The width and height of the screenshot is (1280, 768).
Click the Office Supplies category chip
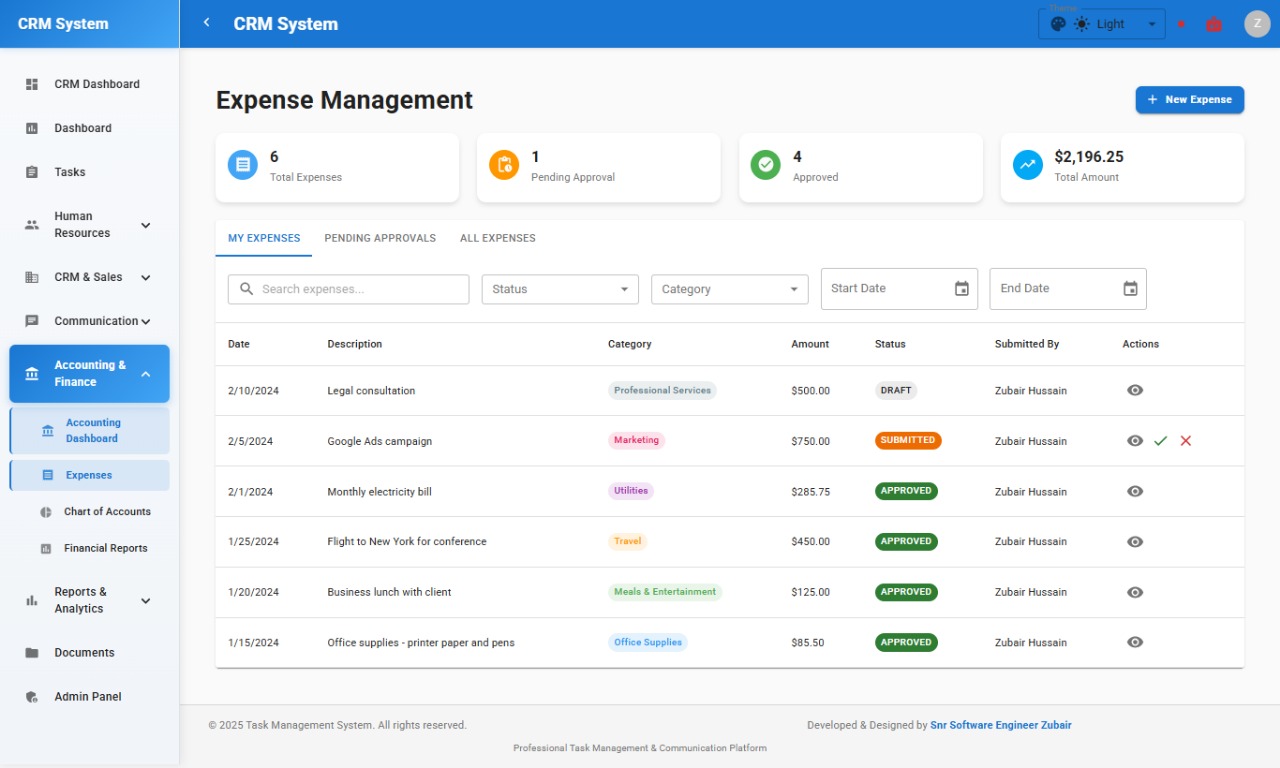click(x=648, y=642)
